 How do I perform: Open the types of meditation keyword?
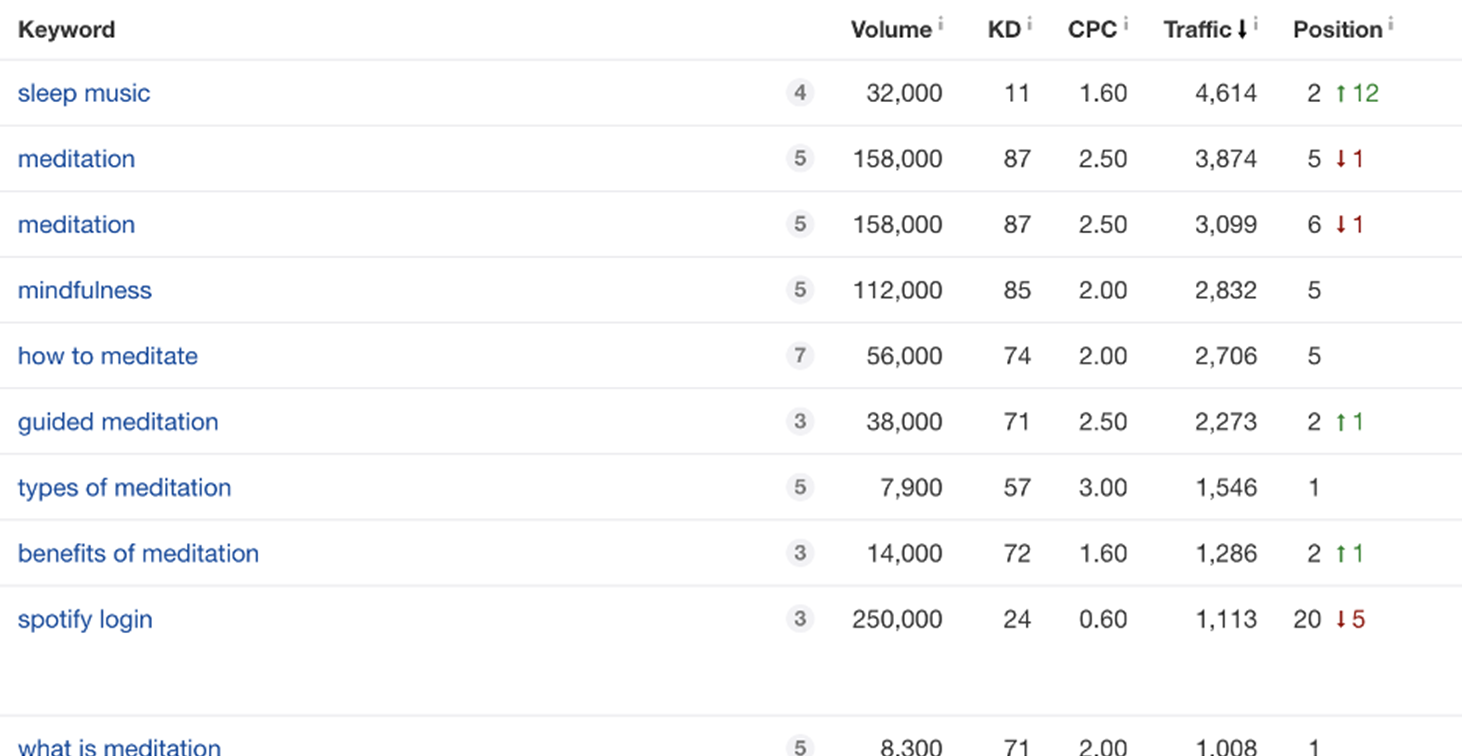tap(124, 488)
